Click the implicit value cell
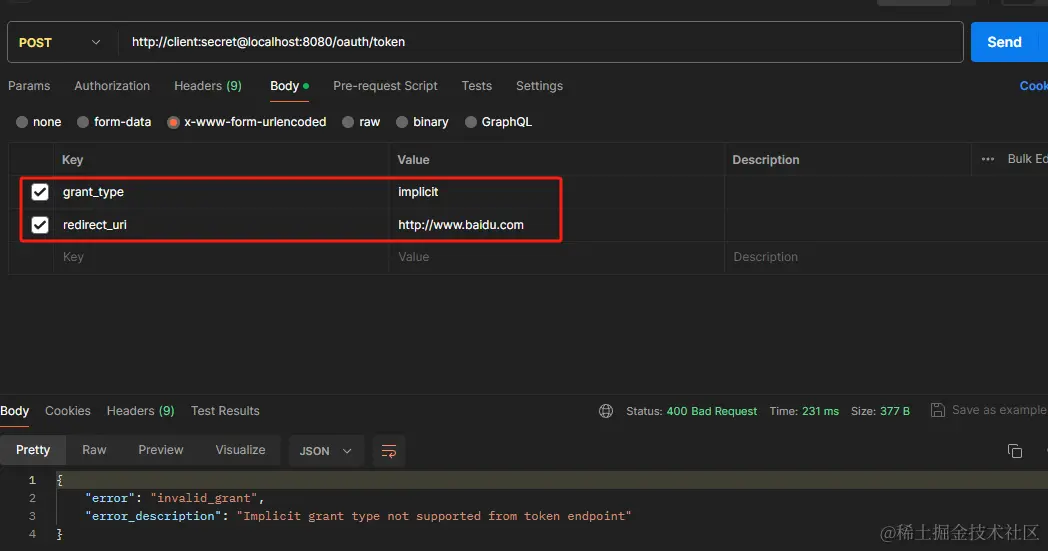Screen dimensions: 1048x551 pyautogui.click(x=557, y=192)
